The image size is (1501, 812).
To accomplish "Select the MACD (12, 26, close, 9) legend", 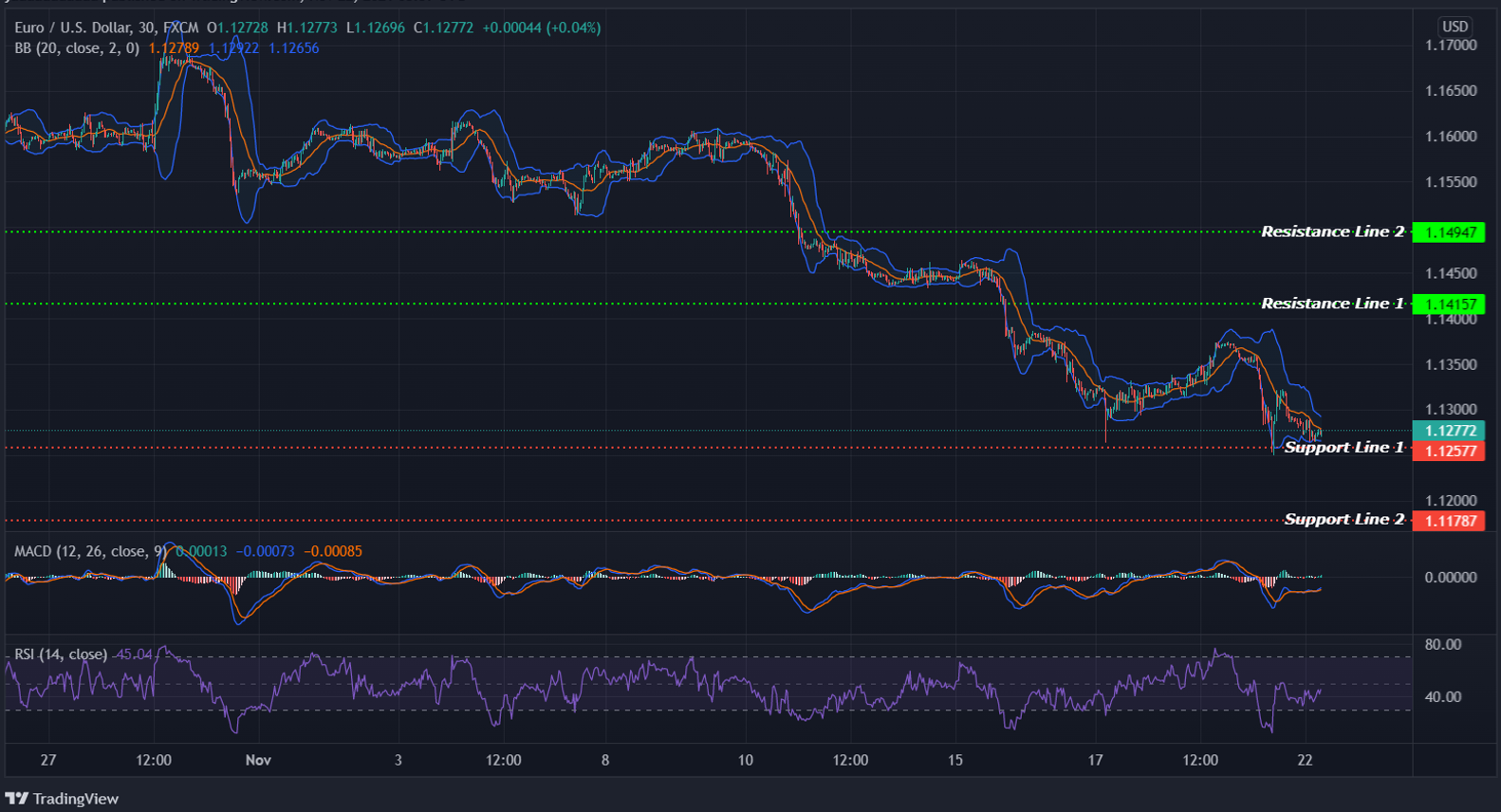I will coord(82,551).
